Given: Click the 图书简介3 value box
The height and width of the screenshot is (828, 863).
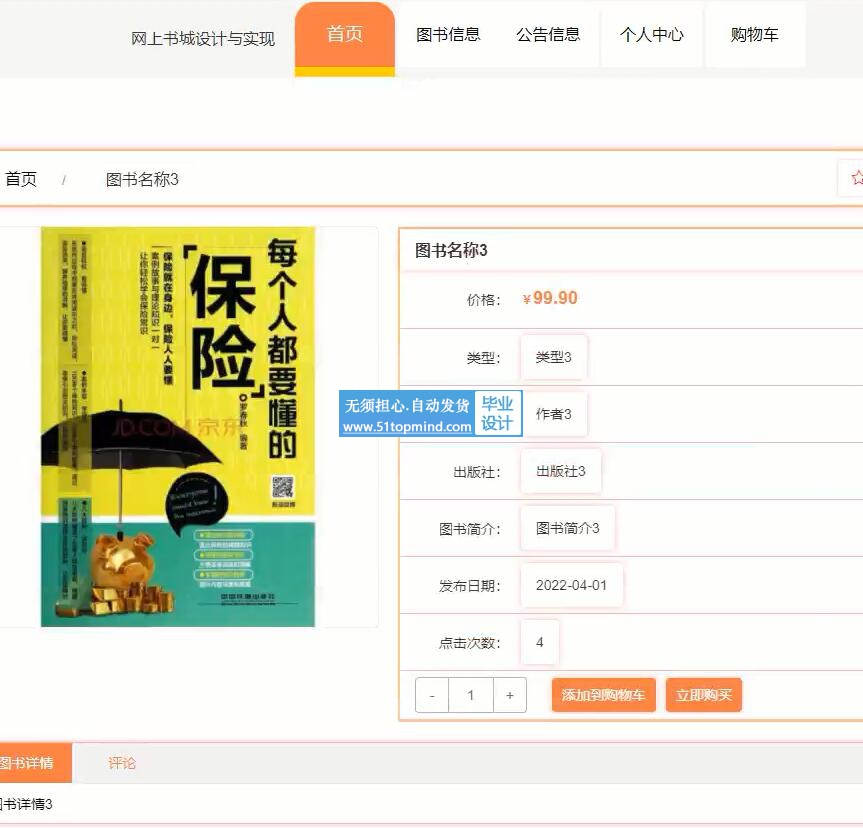Looking at the screenshot, I should click(x=567, y=528).
